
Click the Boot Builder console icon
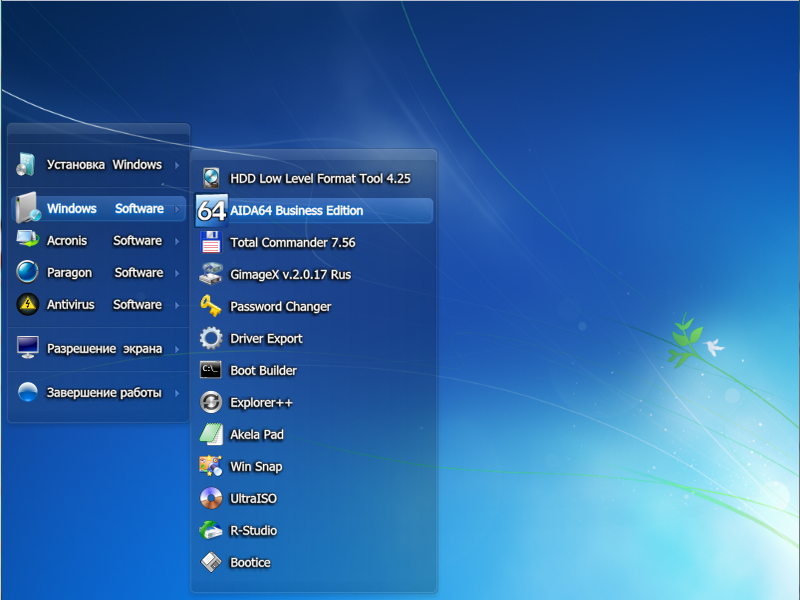(211, 369)
